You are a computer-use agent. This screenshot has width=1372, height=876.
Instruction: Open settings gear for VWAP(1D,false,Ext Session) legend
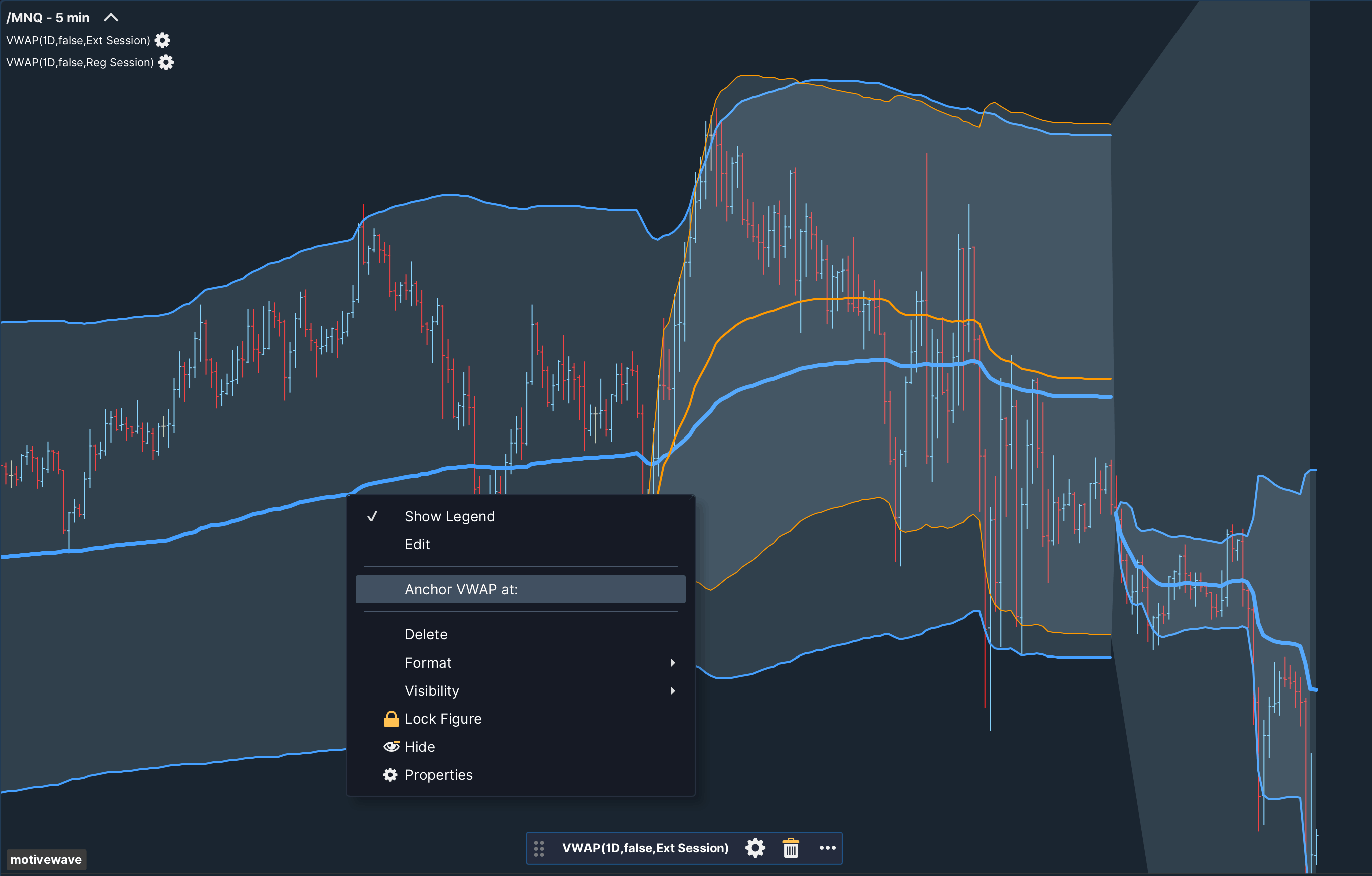tap(162, 40)
